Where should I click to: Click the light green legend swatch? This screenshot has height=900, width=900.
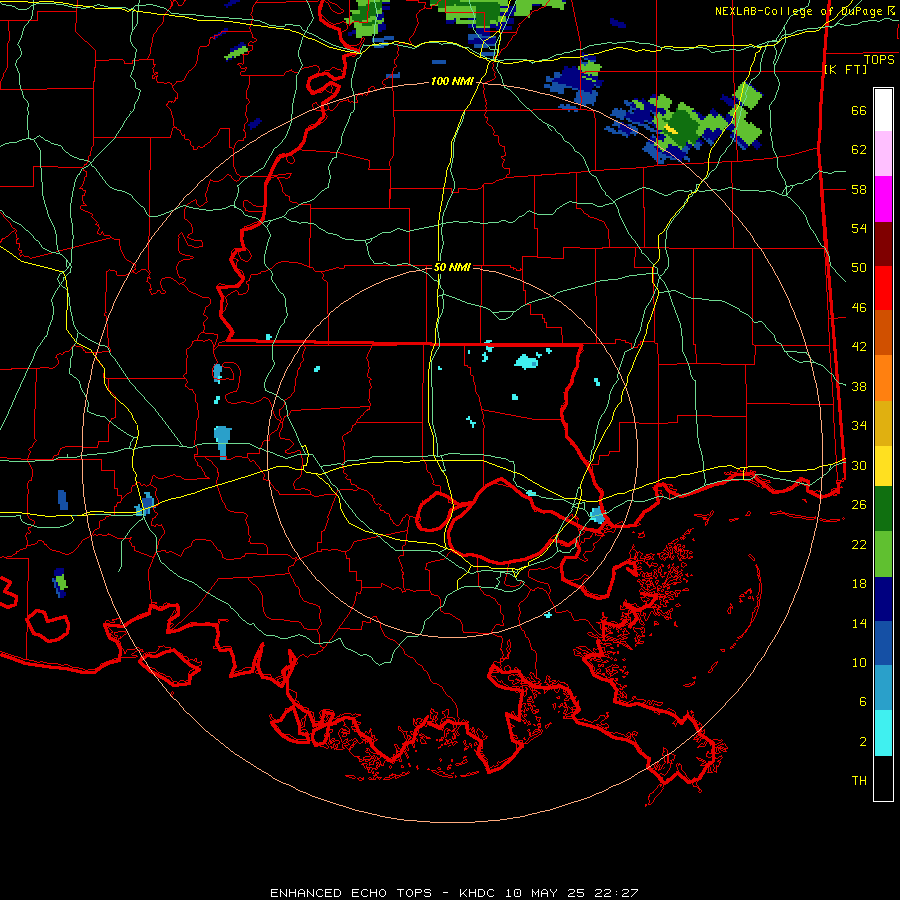point(883,554)
